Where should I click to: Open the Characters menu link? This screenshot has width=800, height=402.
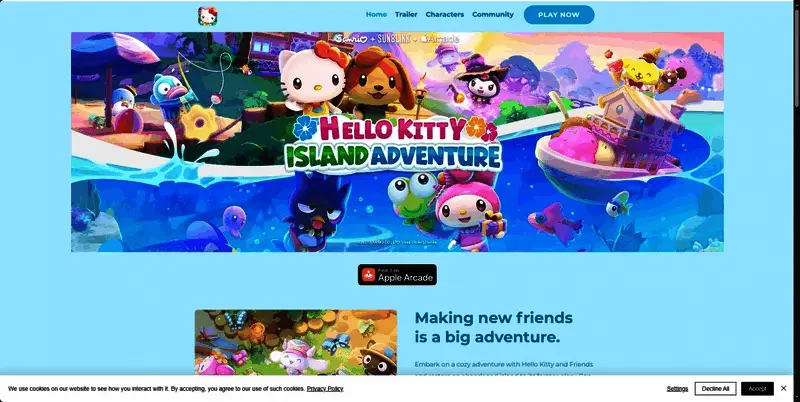(444, 14)
